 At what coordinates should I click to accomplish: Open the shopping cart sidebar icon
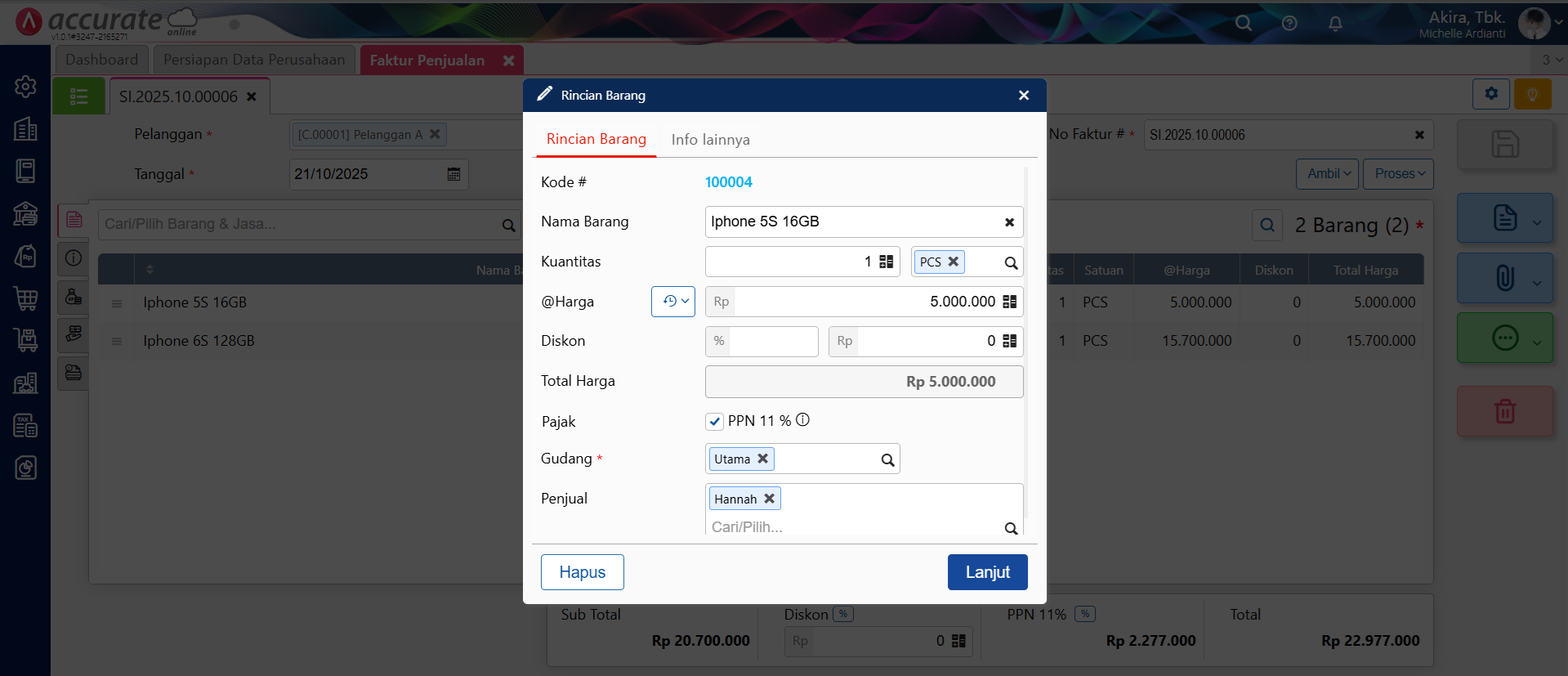click(25, 298)
